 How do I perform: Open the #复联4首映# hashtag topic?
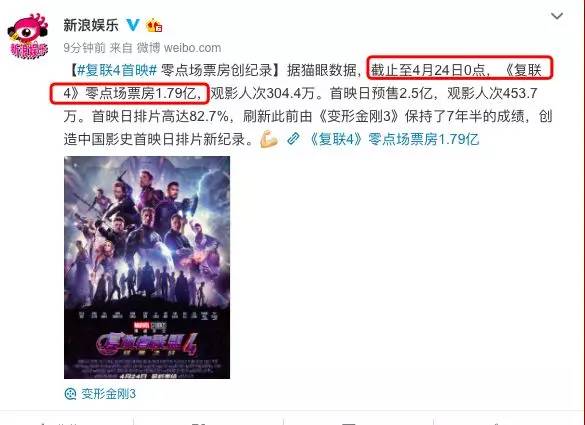point(117,70)
